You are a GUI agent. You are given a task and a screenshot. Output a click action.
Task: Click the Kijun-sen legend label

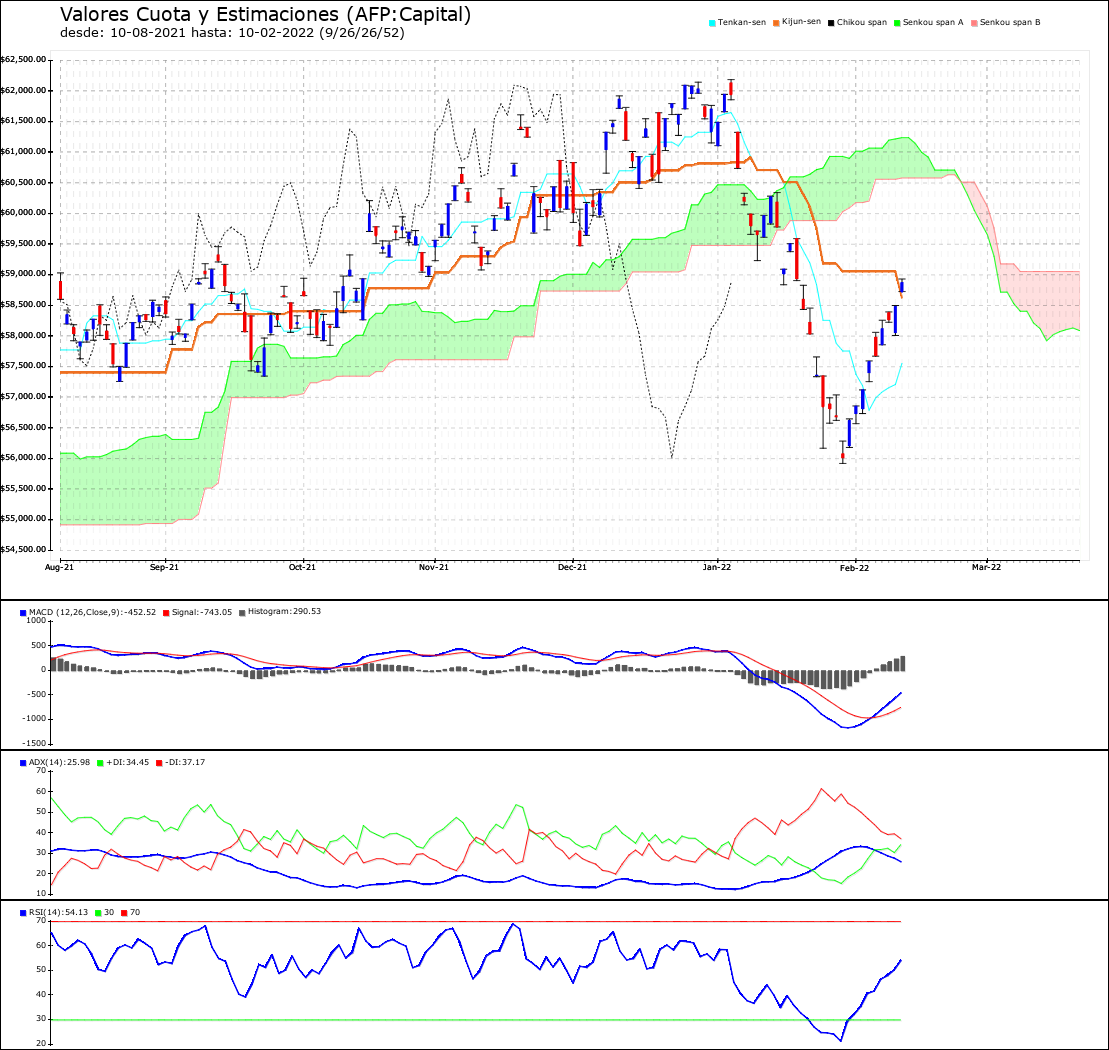point(801,22)
